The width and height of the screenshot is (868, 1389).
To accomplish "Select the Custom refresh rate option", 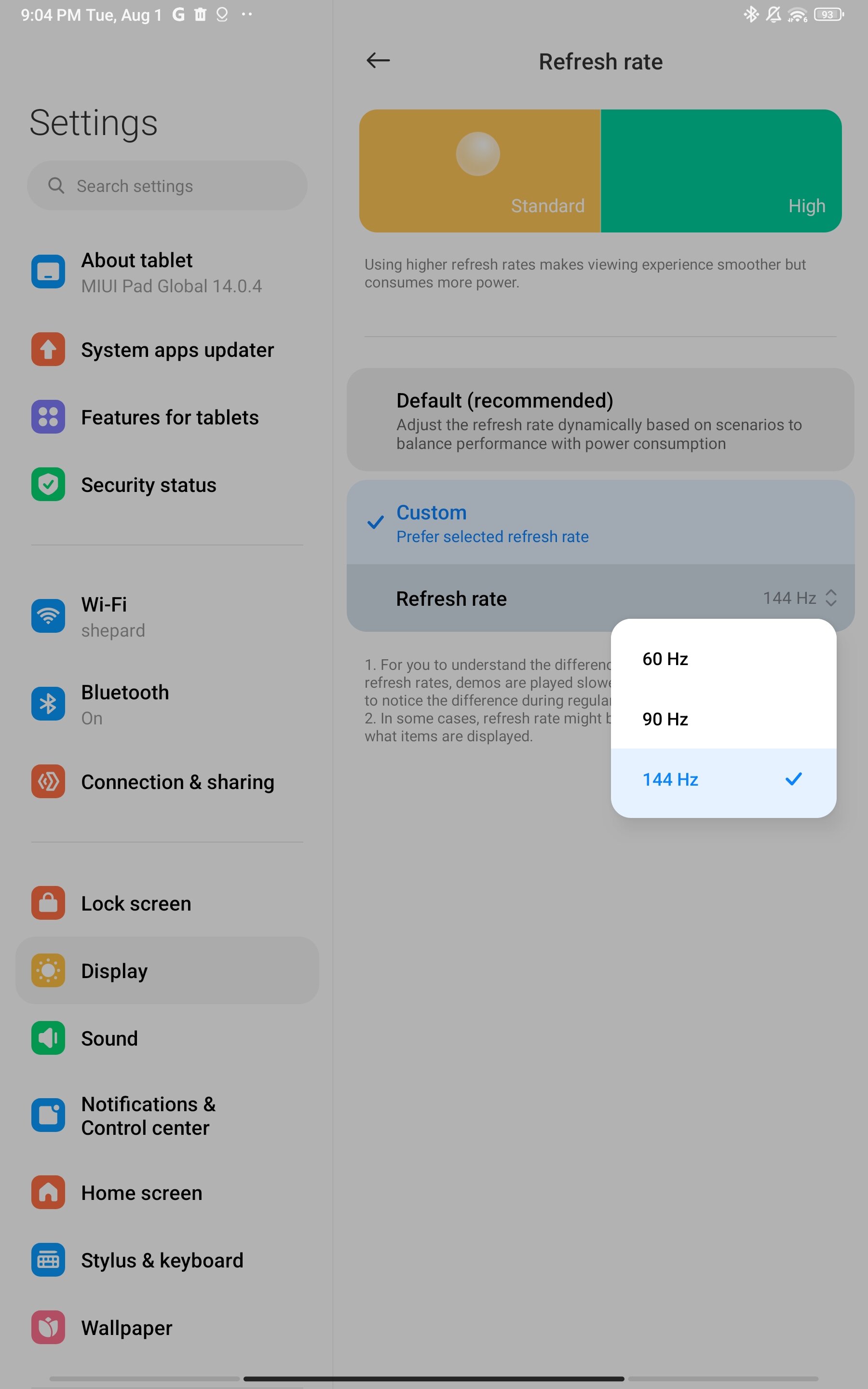I will [x=600, y=523].
